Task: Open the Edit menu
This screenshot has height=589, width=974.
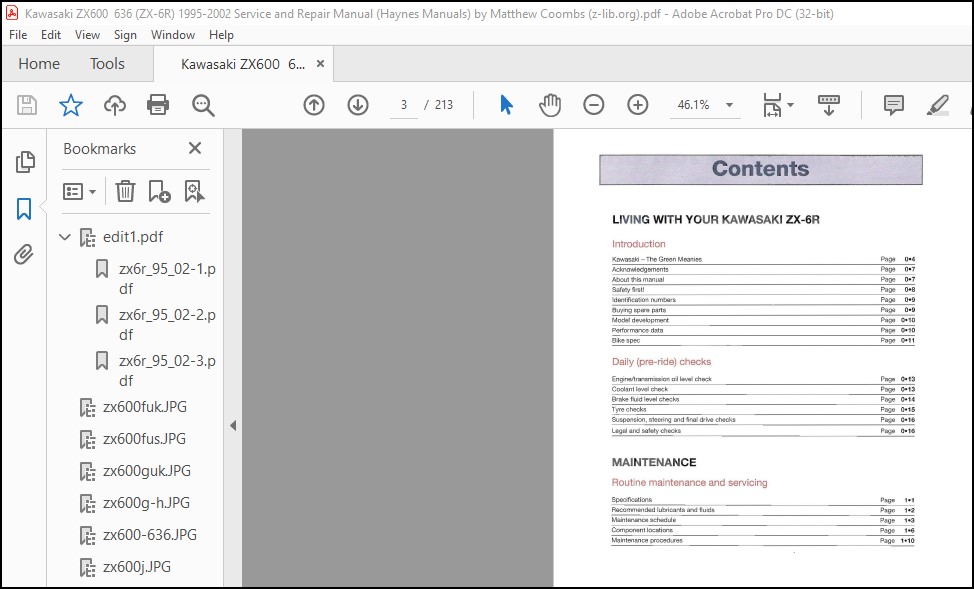Action: click(51, 35)
